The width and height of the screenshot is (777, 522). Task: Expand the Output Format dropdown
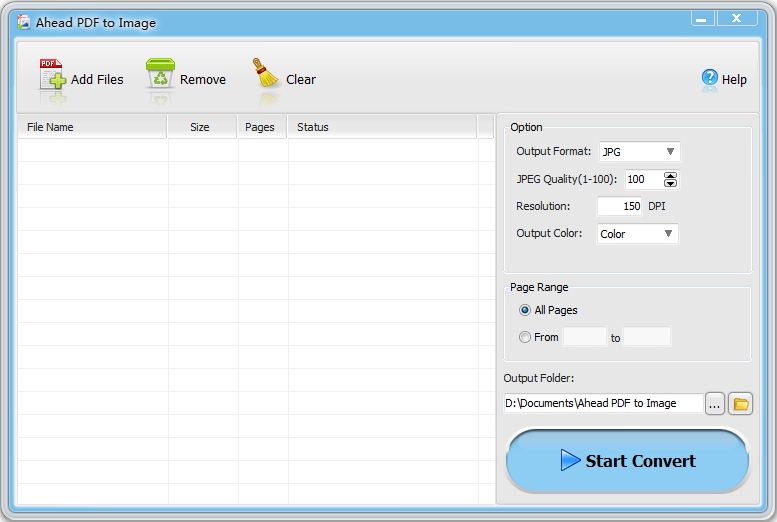coord(639,152)
